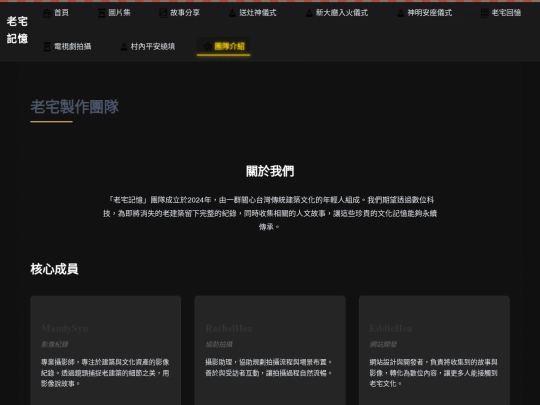Click MandySyu's description starting 專業攝影師
The image size is (540, 405).
click(x=105, y=373)
